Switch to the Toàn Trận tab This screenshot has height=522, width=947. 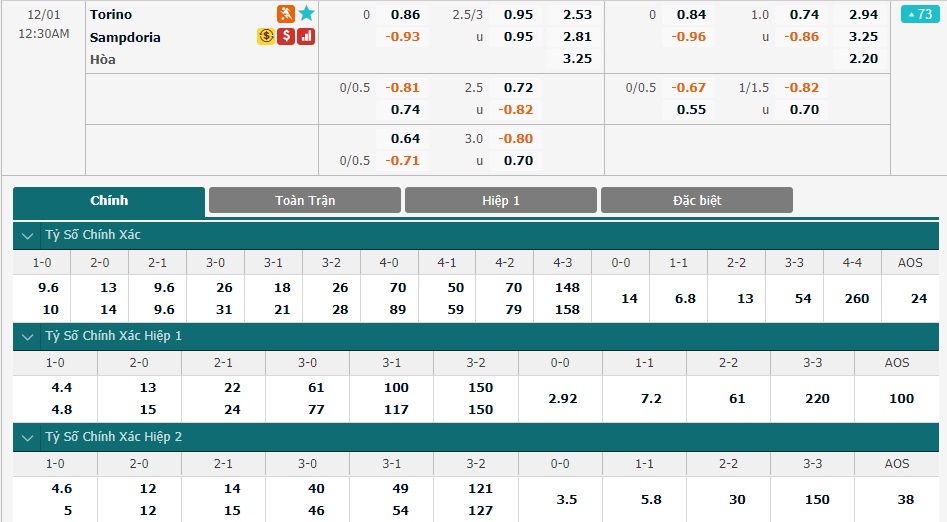(305, 201)
